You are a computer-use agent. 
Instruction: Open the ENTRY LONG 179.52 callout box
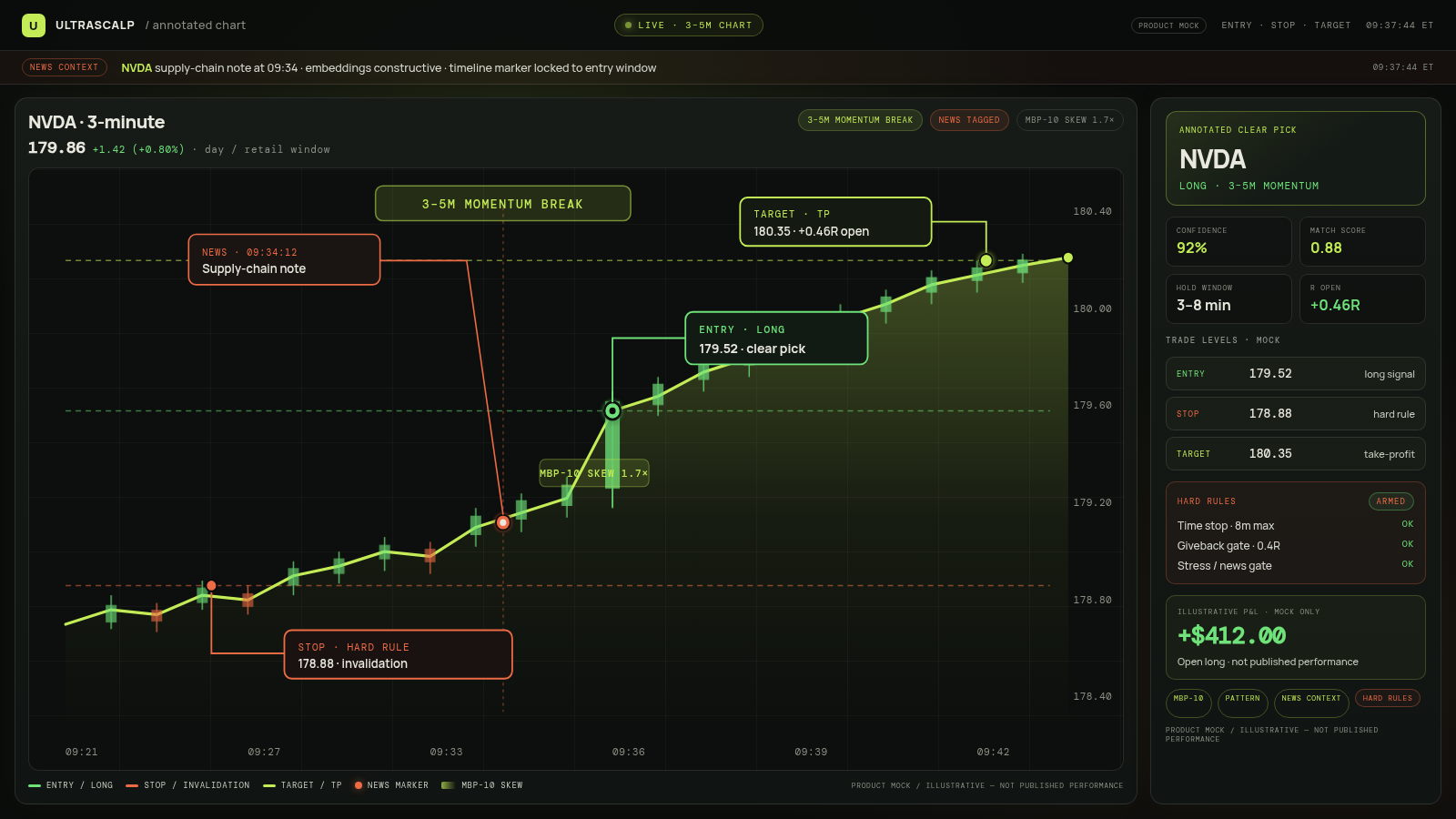click(776, 339)
